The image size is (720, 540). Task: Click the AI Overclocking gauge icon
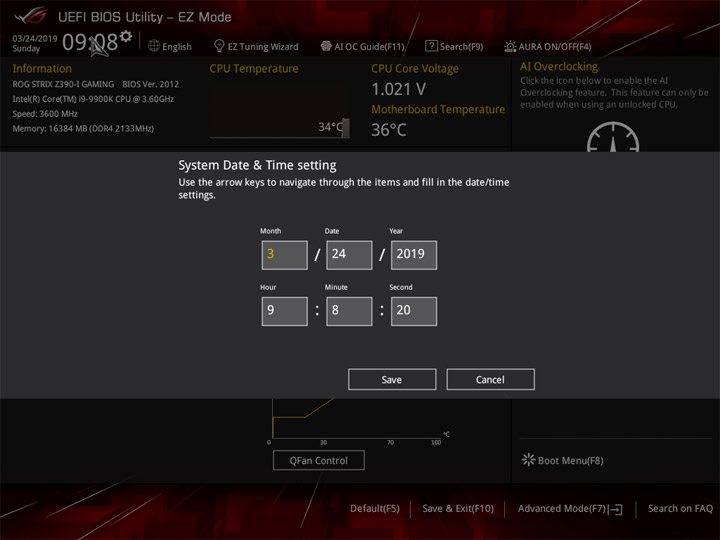point(613,137)
